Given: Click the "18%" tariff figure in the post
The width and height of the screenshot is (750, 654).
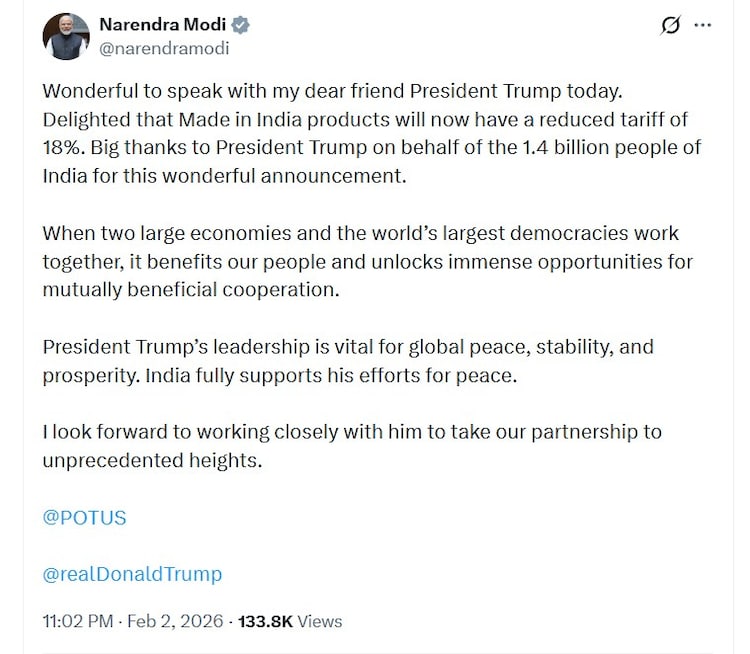Looking at the screenshot, I should (64, 148).
